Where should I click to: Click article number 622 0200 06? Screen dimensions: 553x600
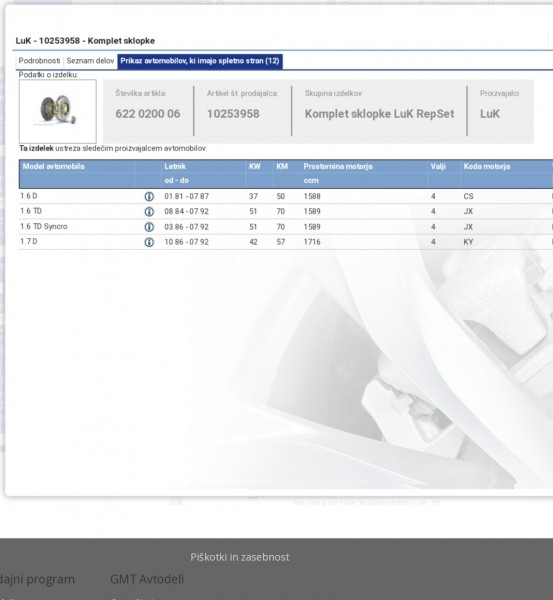(x=148, y=114)
